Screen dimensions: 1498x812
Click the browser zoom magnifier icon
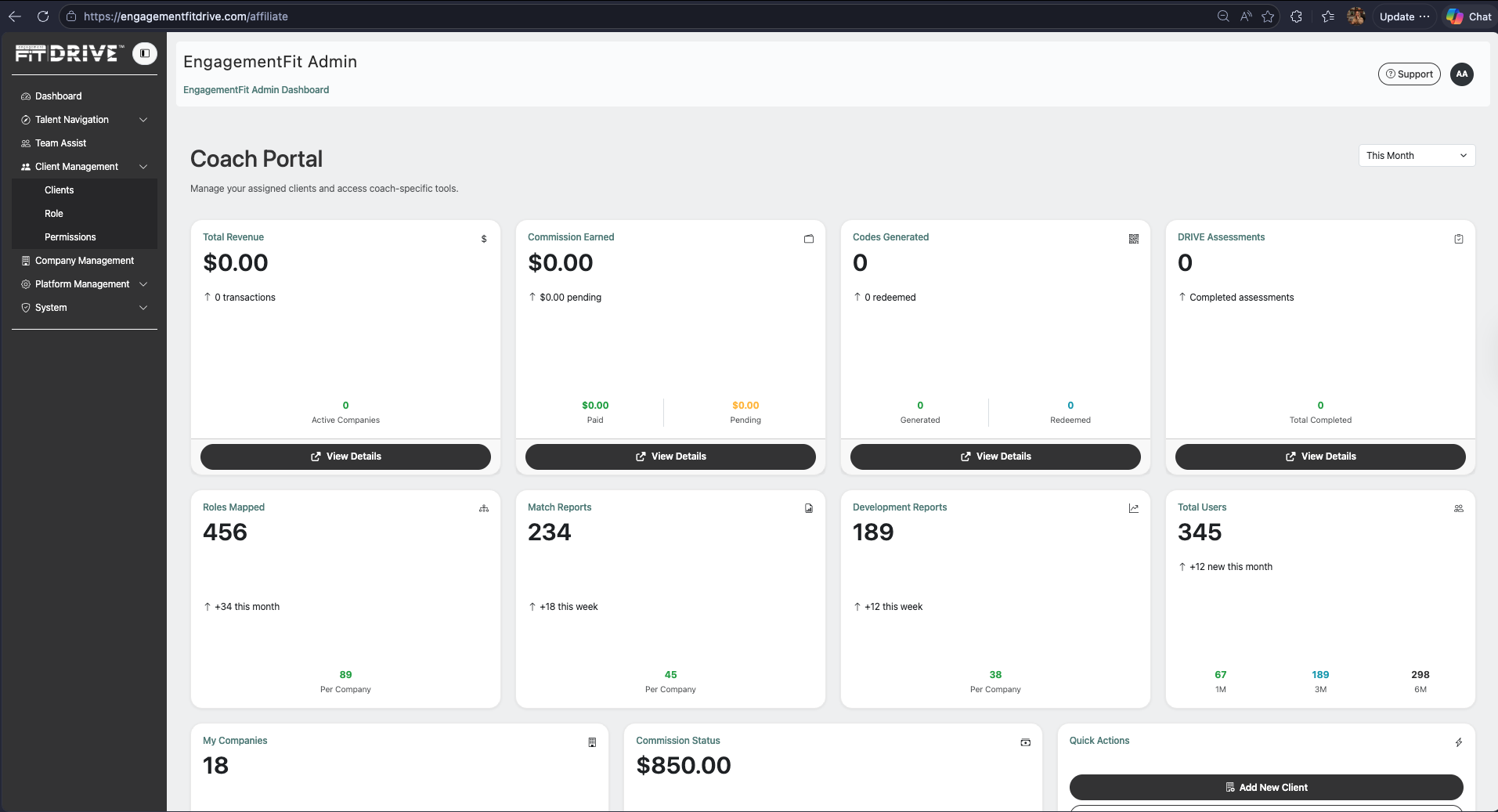(x=1223, y=16)
